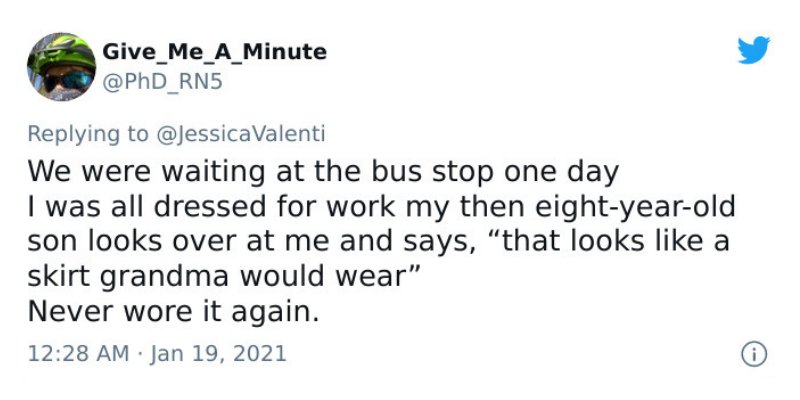Viewport: 800px width, 400px height.
Task: Click the Give_Me_A_Minute display name
Action: 214,52
